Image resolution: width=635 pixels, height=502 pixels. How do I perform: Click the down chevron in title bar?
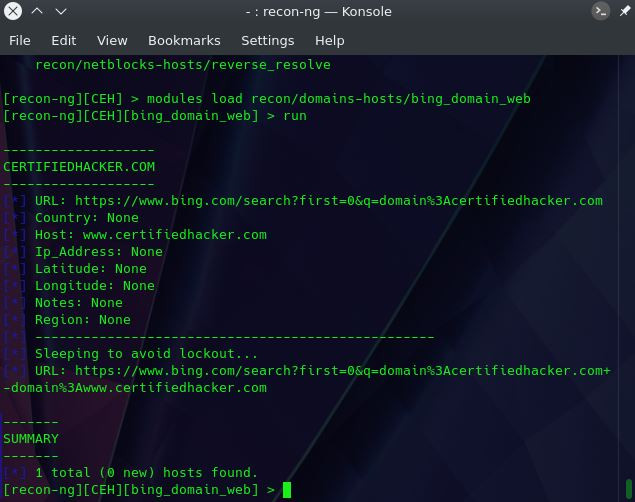(61, 11)
